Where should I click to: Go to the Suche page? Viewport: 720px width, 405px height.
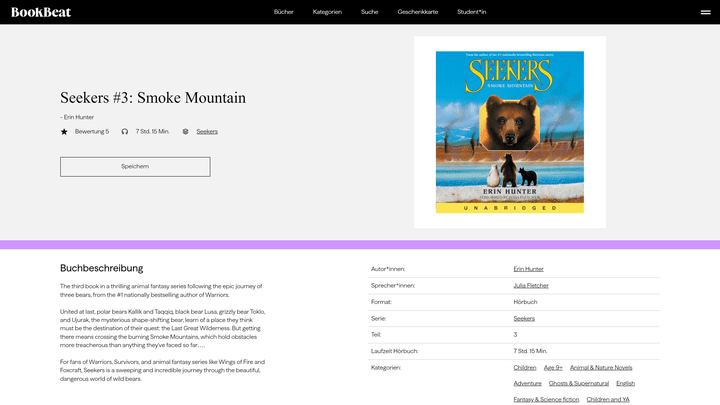tap(370, 12)
